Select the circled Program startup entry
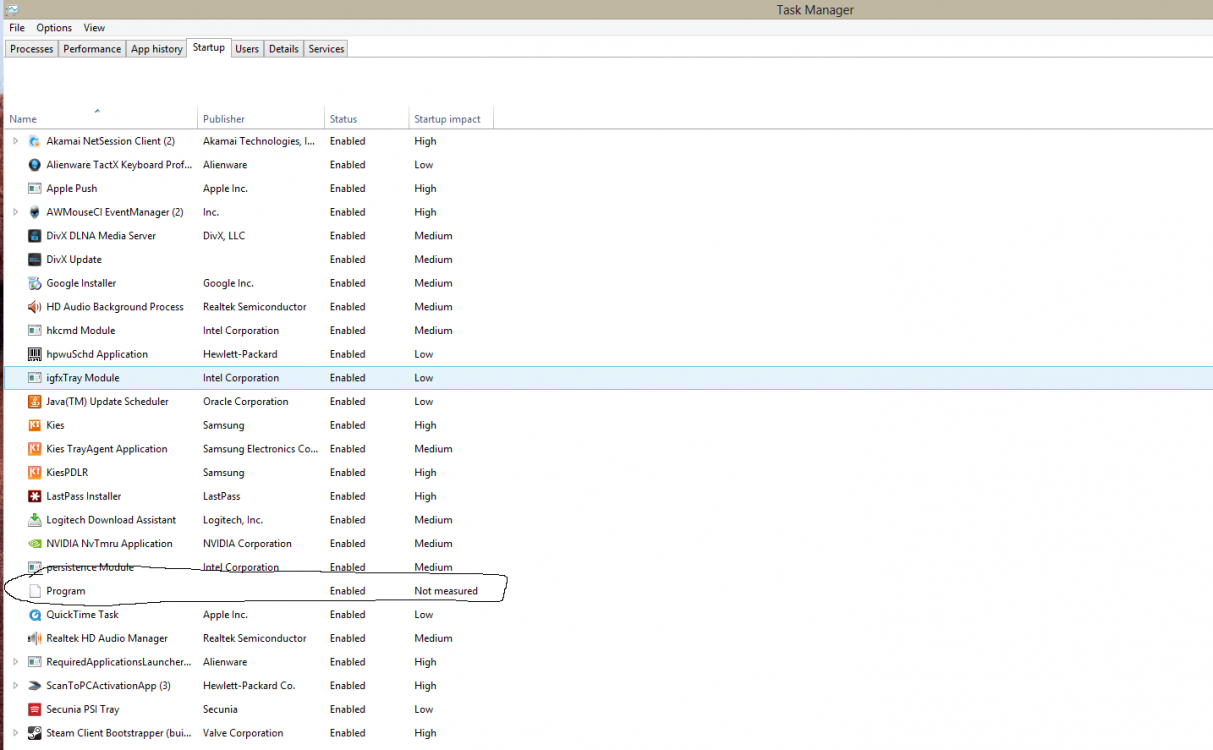This screenshot has height=750, width=1213. (66, 591)
